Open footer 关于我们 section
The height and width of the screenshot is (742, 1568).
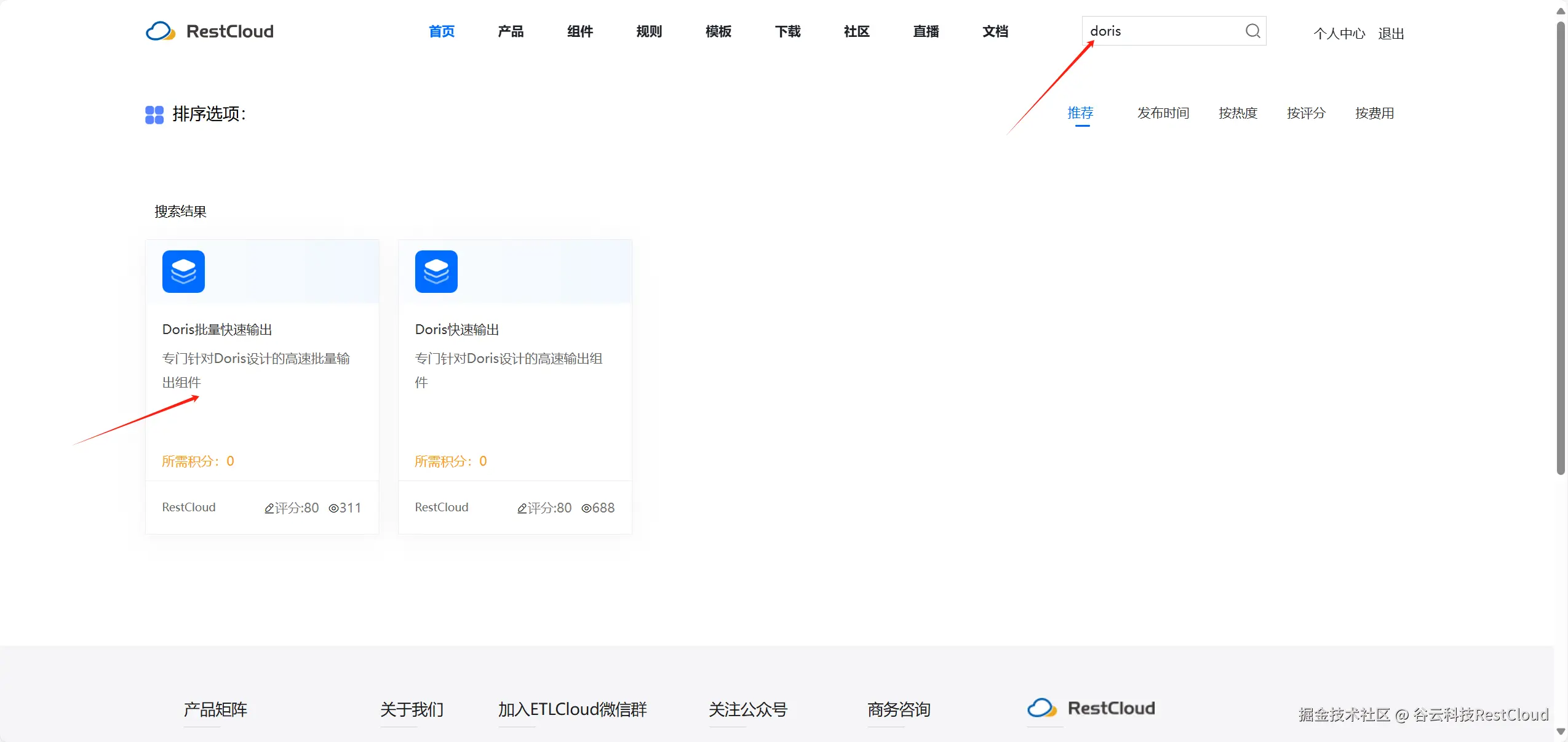click(412, 709)
